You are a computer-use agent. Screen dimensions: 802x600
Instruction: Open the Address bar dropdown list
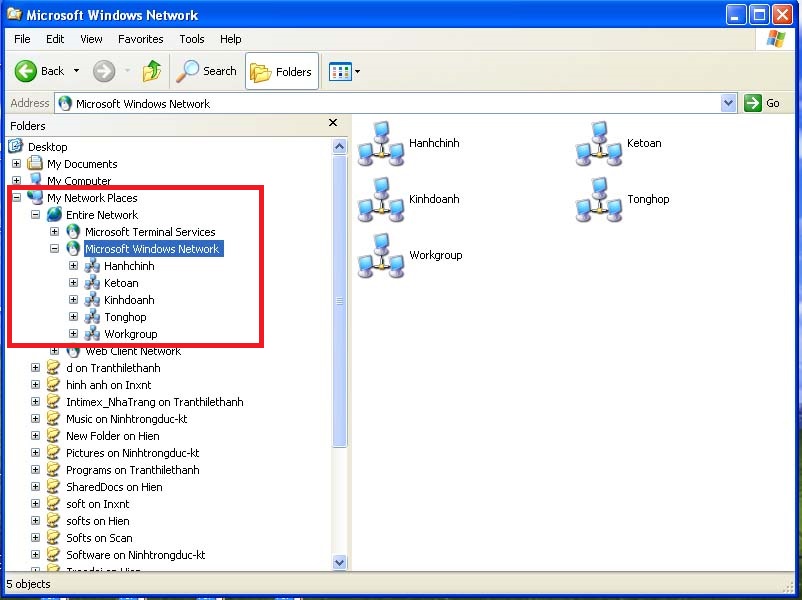tap(726, 103)
